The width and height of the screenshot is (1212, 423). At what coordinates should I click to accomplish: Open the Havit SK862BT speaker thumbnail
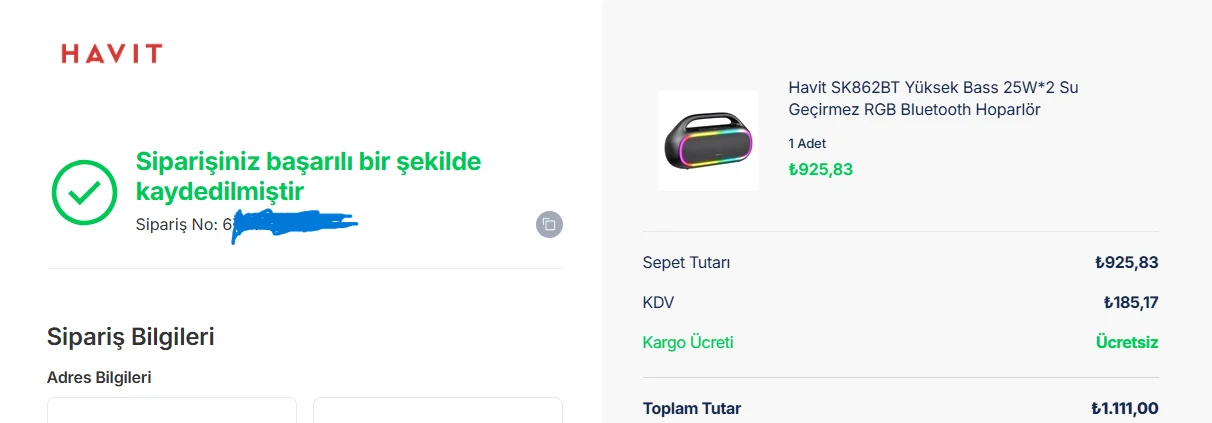[x=708, y=141]
